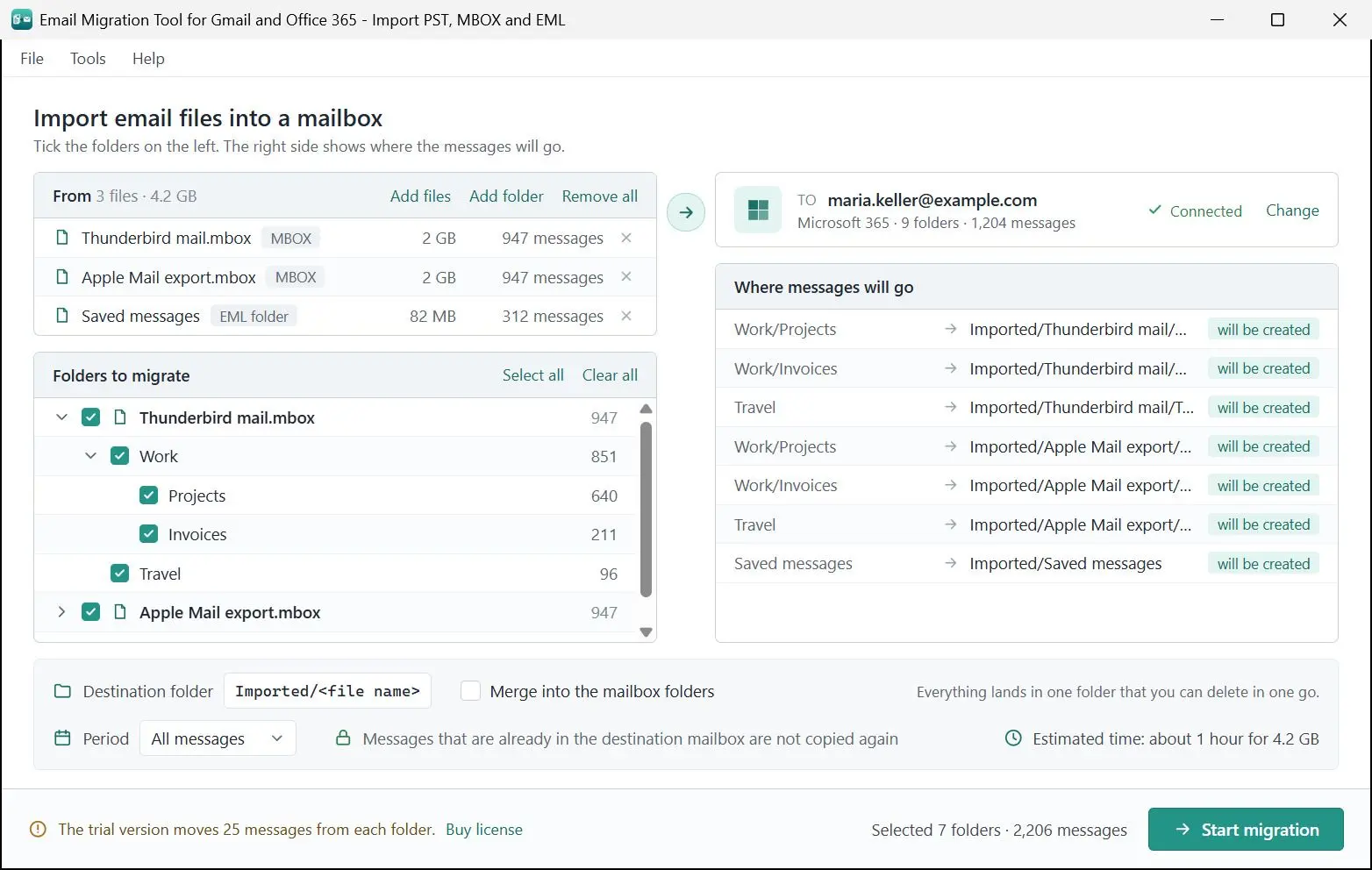This screenshot has height=870, width=1372.
Task: Click the Microsoft 365 account logo icon
Action: point(758,210)
